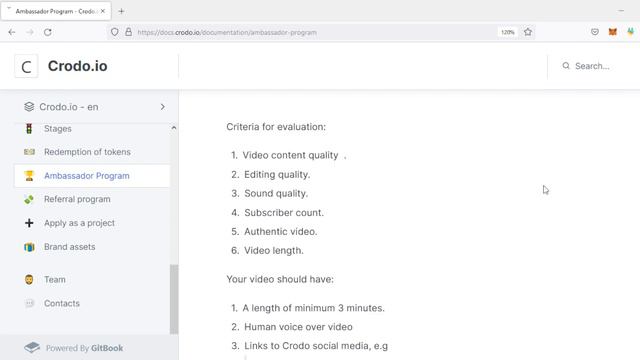Click the traffic light Stages icon
640x360 pixels.
pyautogui.click(x=29, y=129)
